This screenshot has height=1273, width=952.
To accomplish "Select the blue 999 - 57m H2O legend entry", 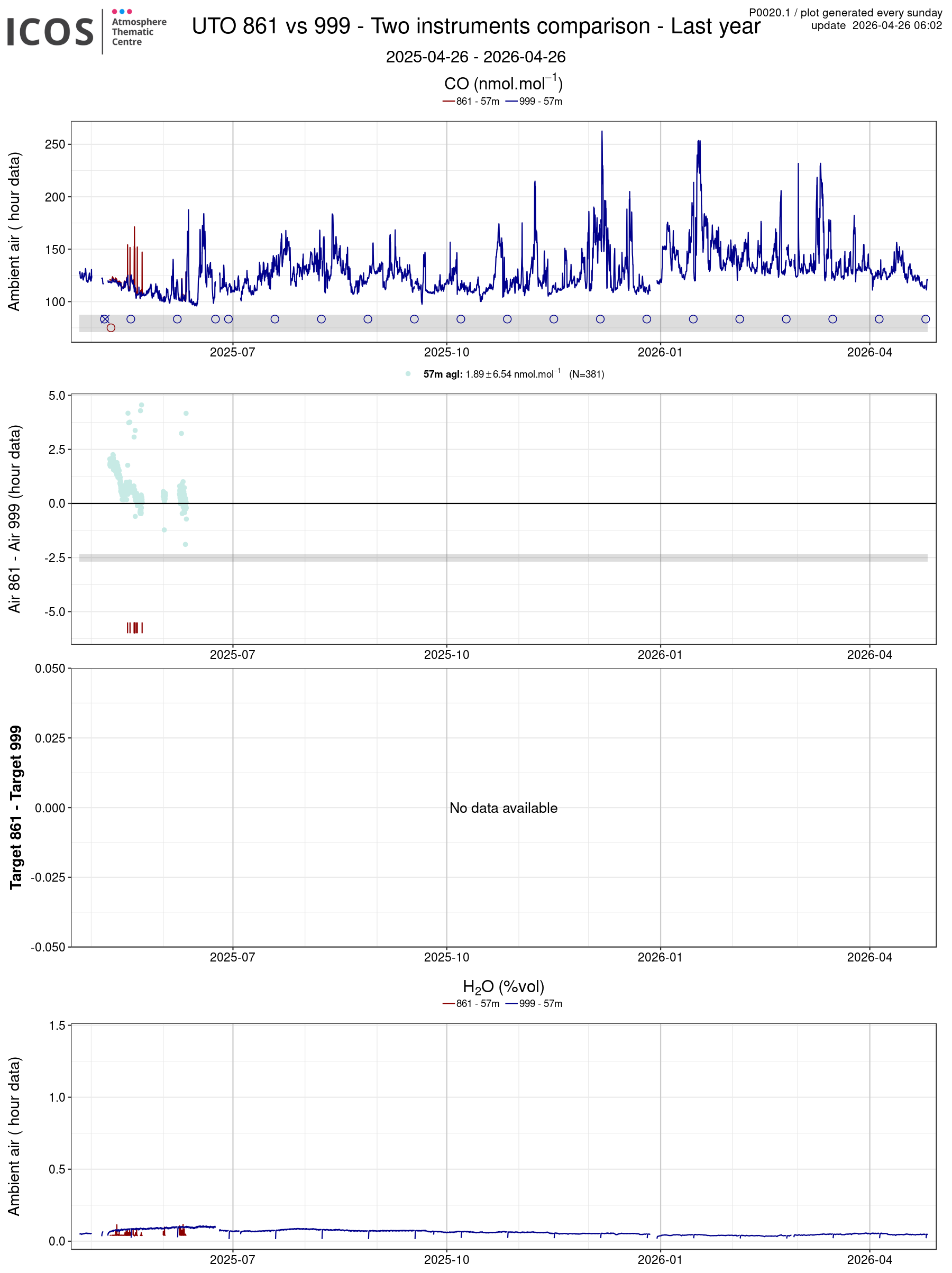I will (x=534, y=1003).
